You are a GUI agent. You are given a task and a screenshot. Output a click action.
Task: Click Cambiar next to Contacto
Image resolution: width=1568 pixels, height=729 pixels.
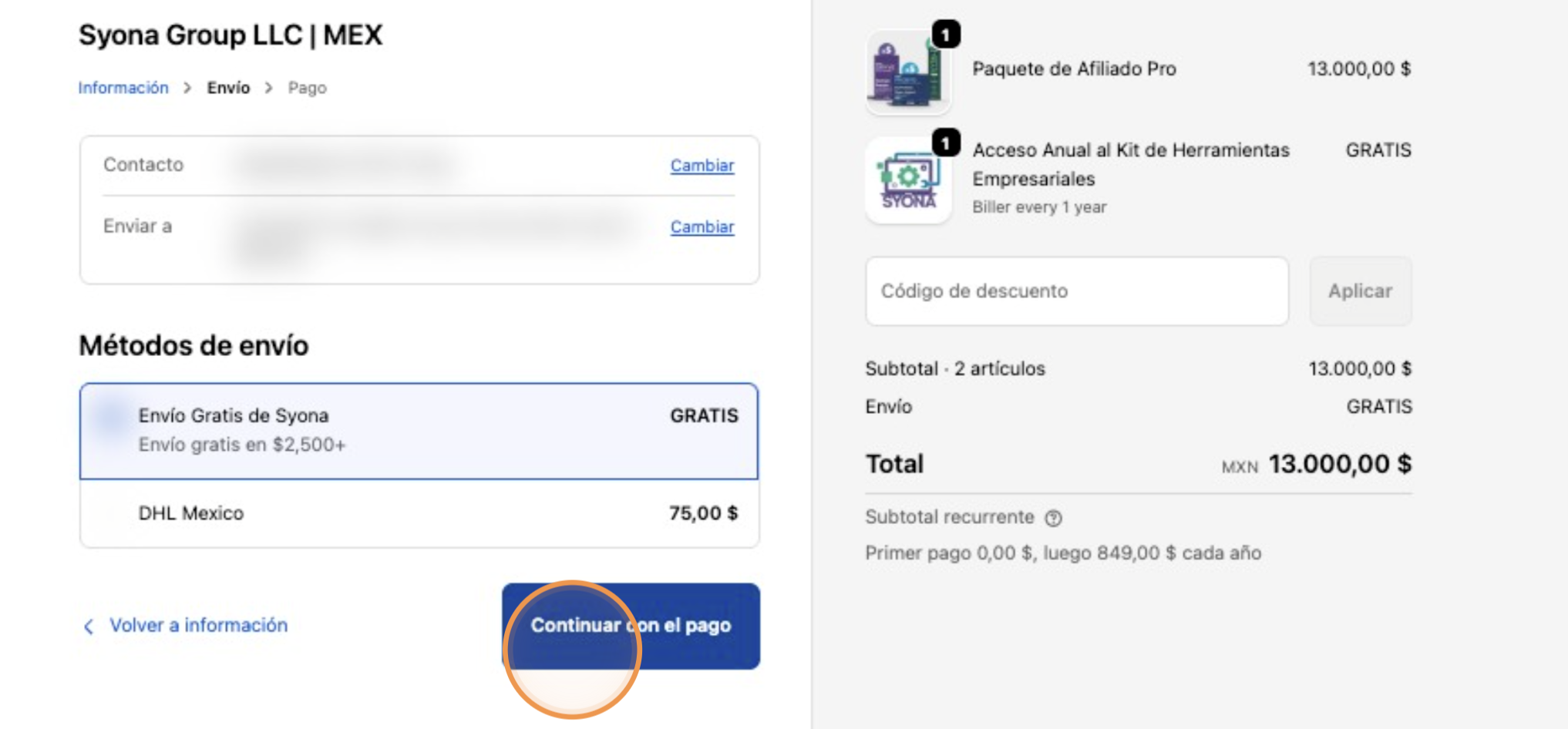702,166
